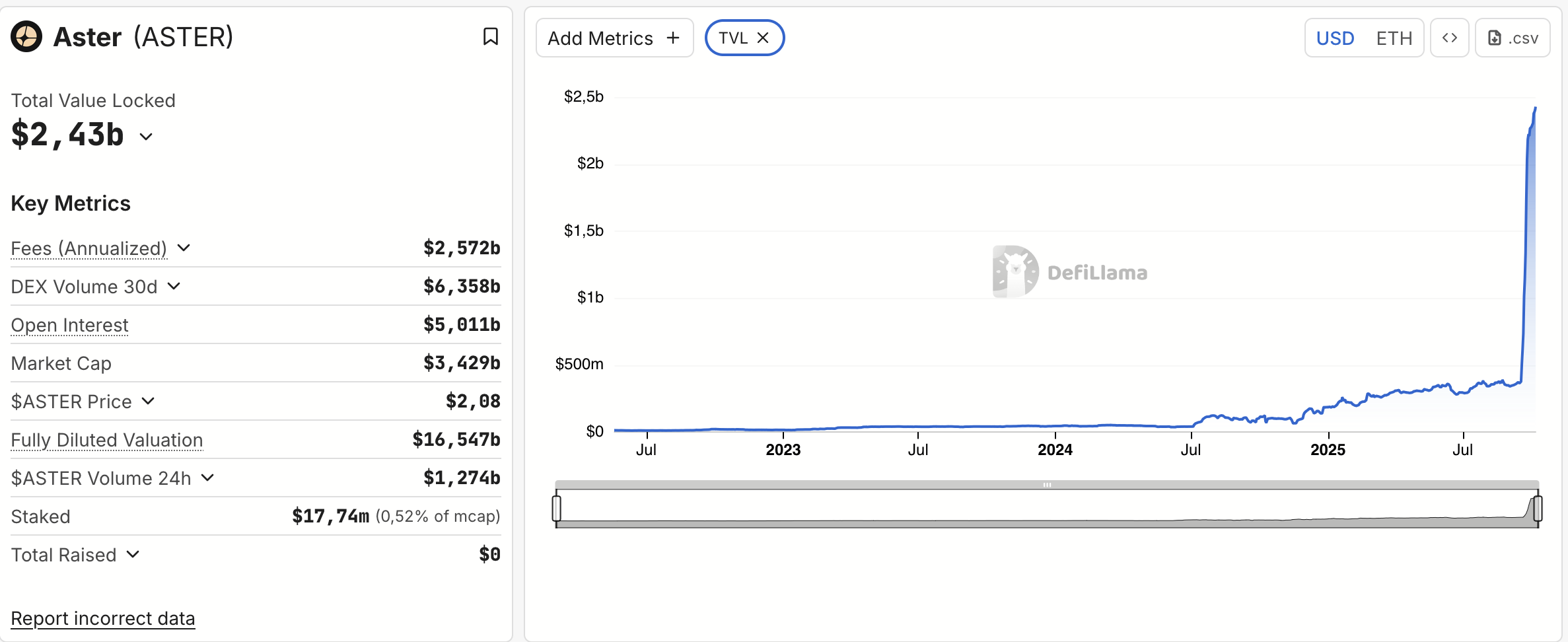Viewport: 1568px width, 642px height.
Task: Toggle the TVL metric pill
Action: (x=732, y=38)
